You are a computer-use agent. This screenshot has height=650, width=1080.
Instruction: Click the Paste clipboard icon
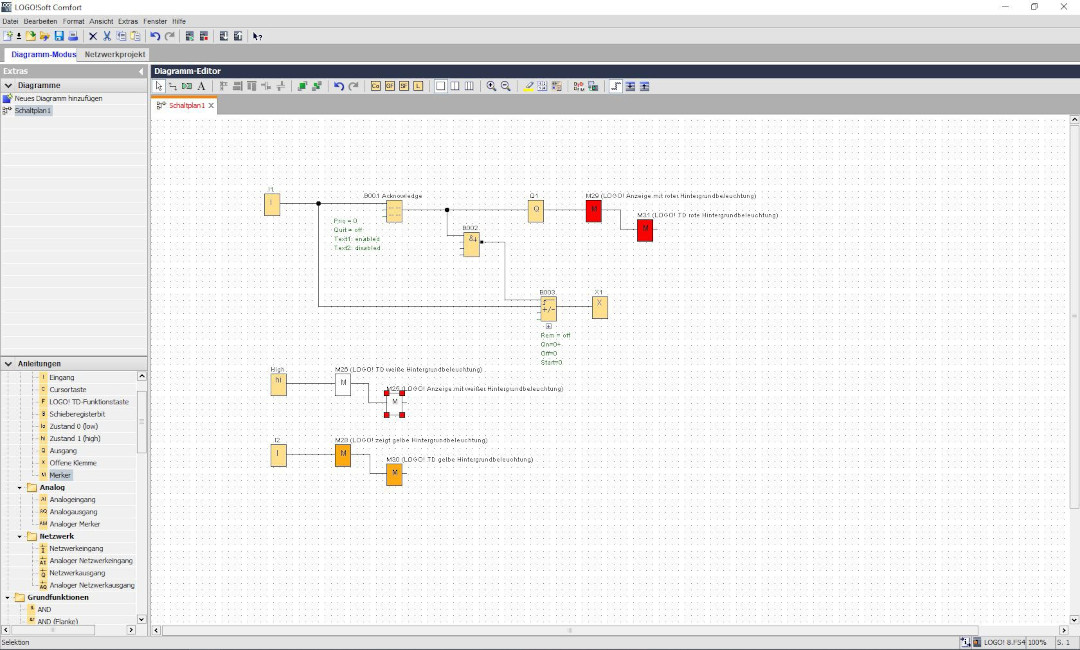point(135,36)
